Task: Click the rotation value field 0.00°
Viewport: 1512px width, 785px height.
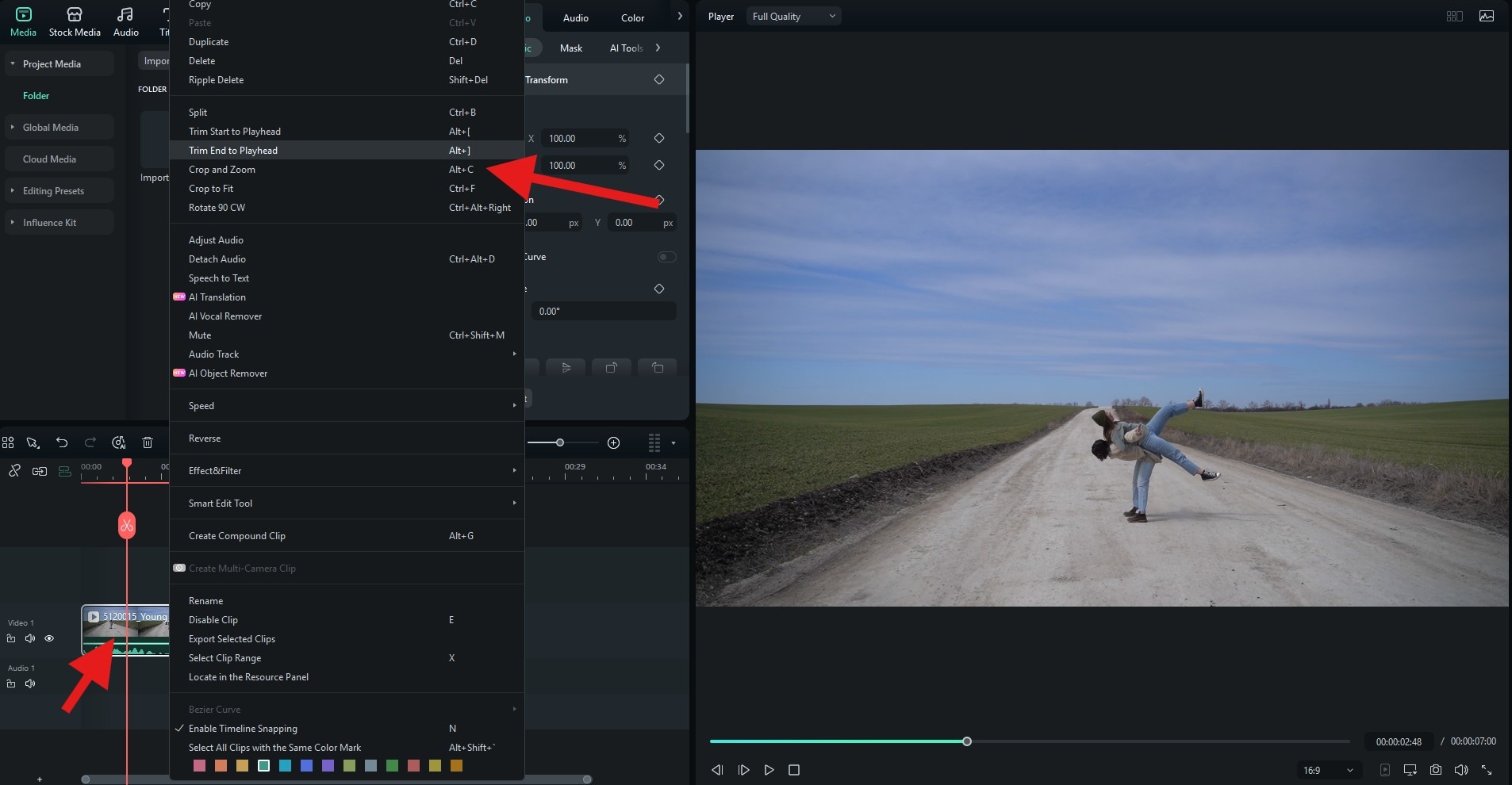Action: point(604,311)
